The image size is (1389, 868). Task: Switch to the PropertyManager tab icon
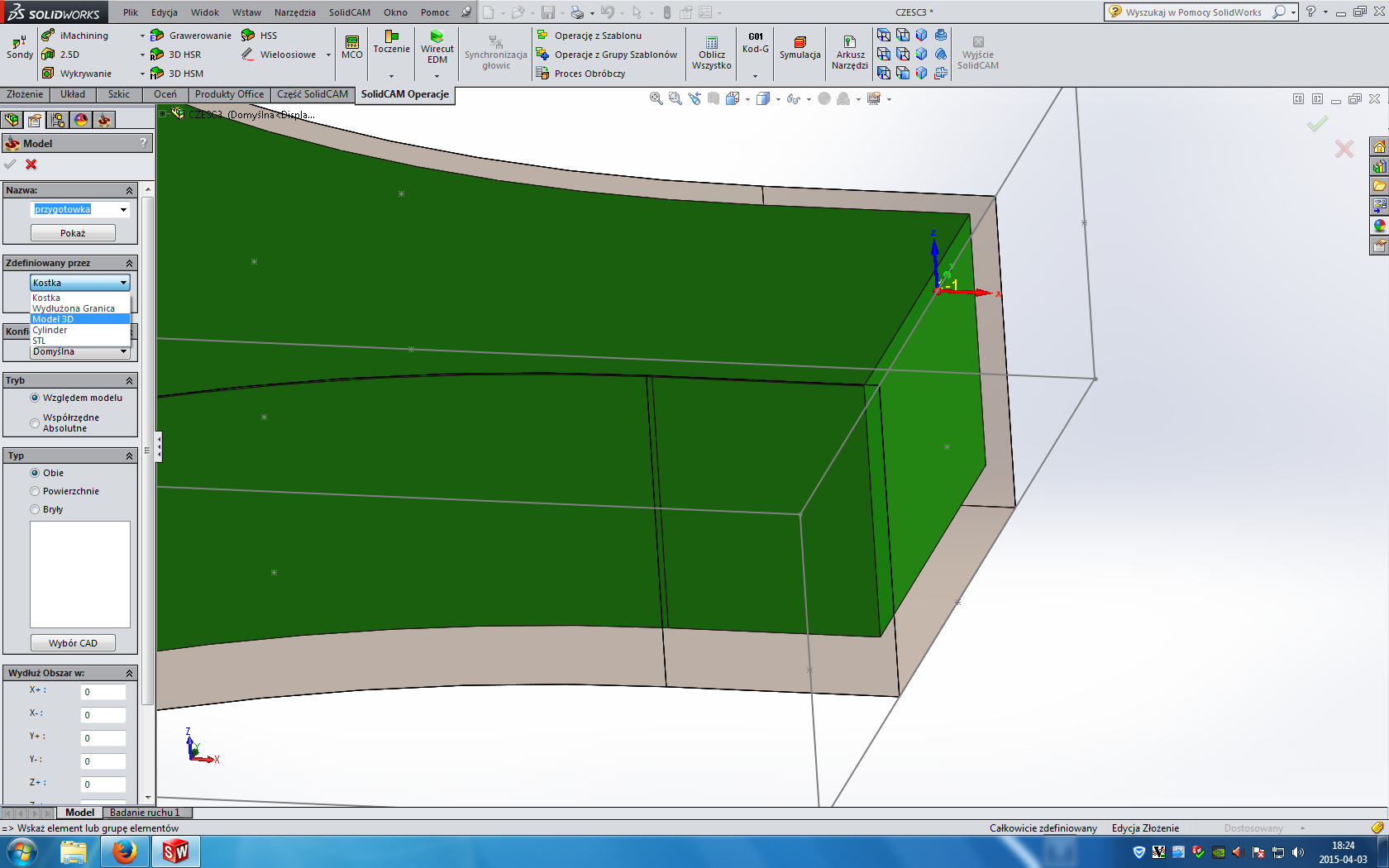pos(35,120)
